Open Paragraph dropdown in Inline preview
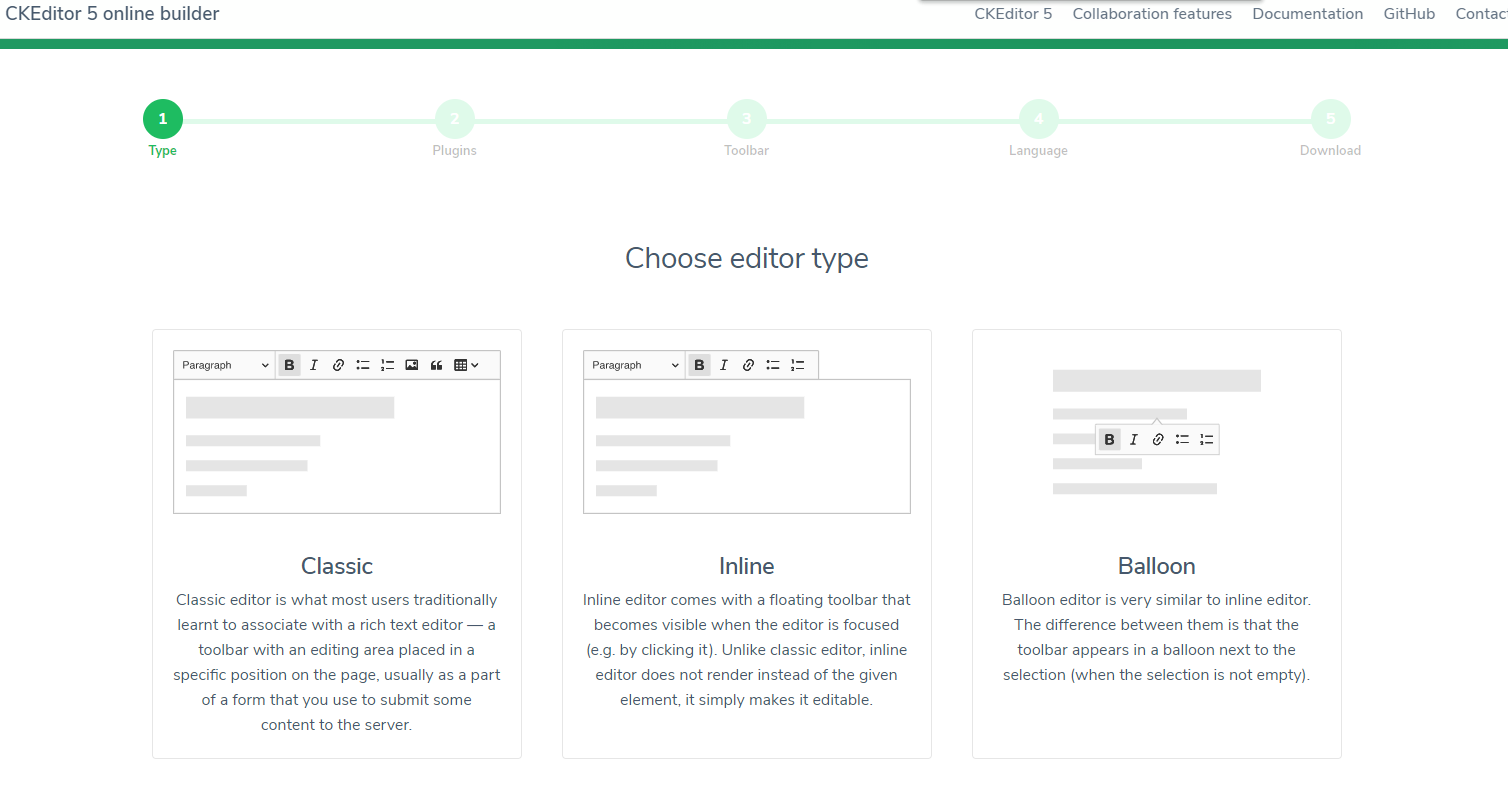Image resolution: width=1508 pixels, height=800 pixels. [x=635, y=365]
